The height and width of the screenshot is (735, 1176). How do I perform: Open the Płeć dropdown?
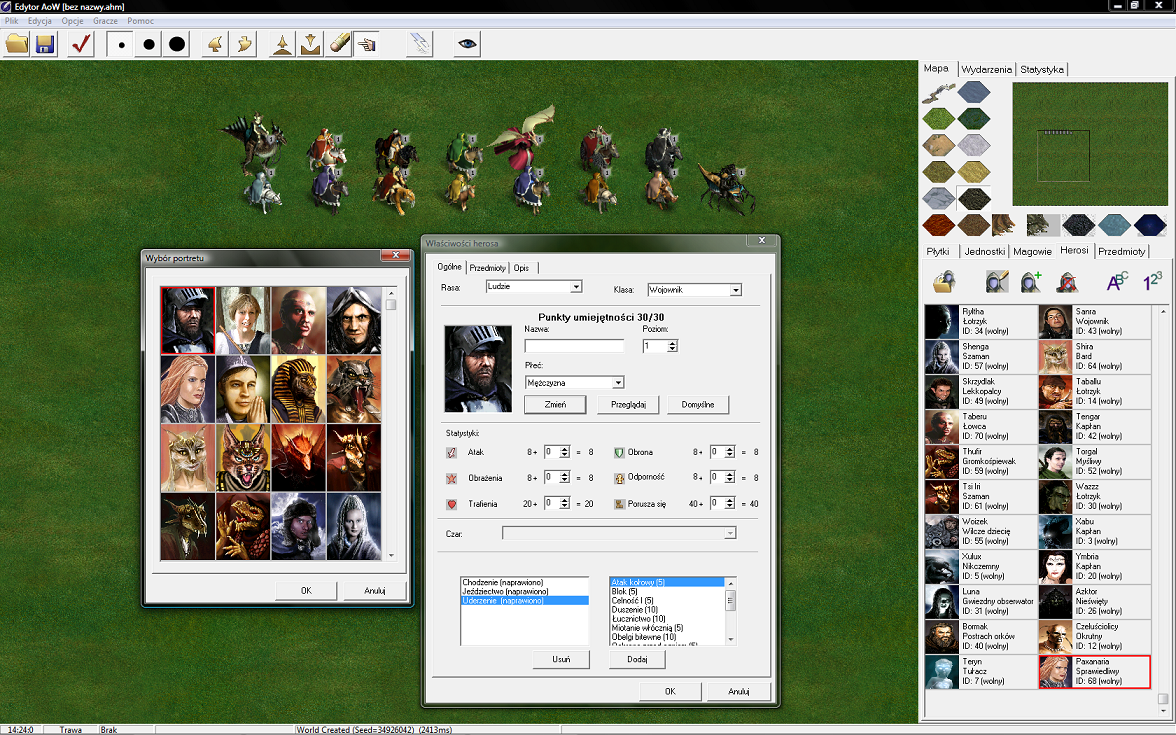click(x=617, y=382)
